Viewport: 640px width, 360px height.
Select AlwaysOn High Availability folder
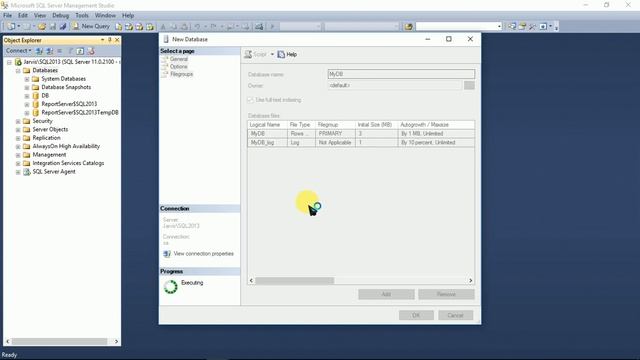click(66, 146)
